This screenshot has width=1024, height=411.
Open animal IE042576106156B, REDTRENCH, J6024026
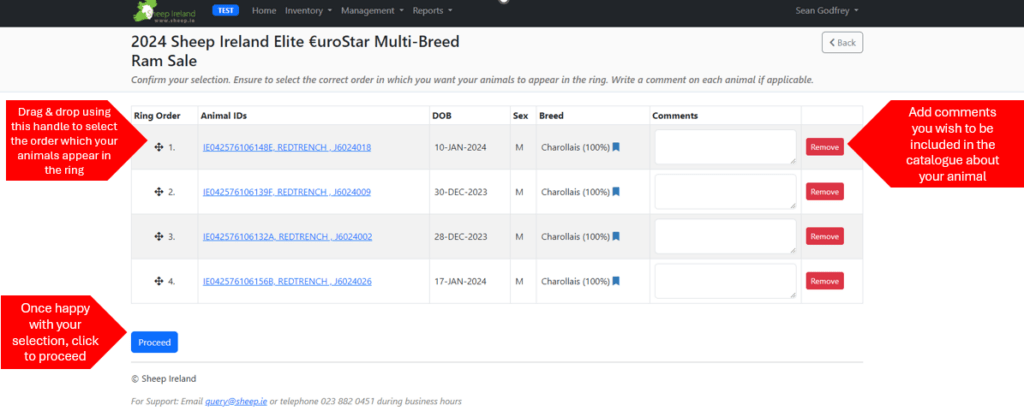[287, 281]
